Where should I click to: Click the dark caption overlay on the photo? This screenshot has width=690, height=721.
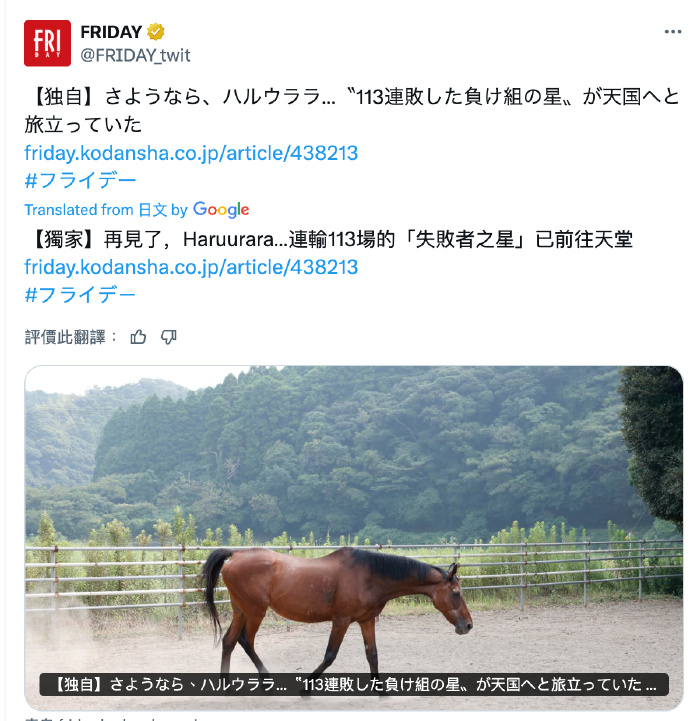coord(354,685)
